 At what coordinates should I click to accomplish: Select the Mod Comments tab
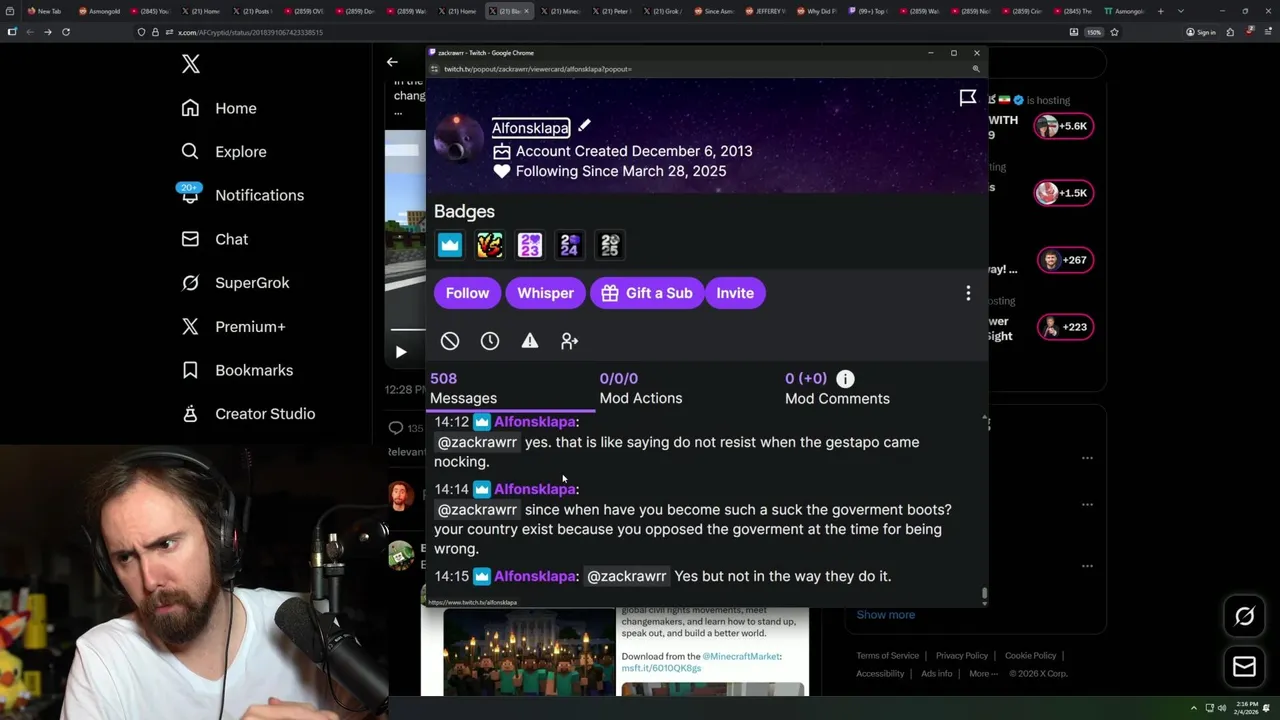pyautogui.click(x=837, y=388)
